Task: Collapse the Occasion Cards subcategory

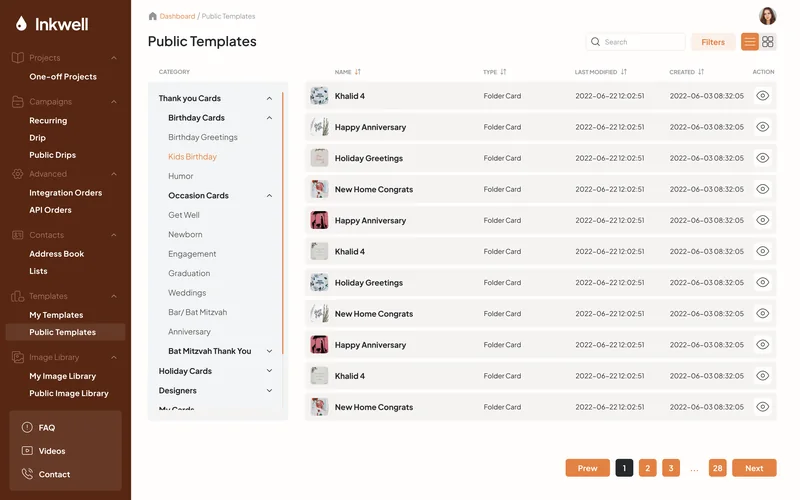Action: pyautogui.click(x=269, y=196)
